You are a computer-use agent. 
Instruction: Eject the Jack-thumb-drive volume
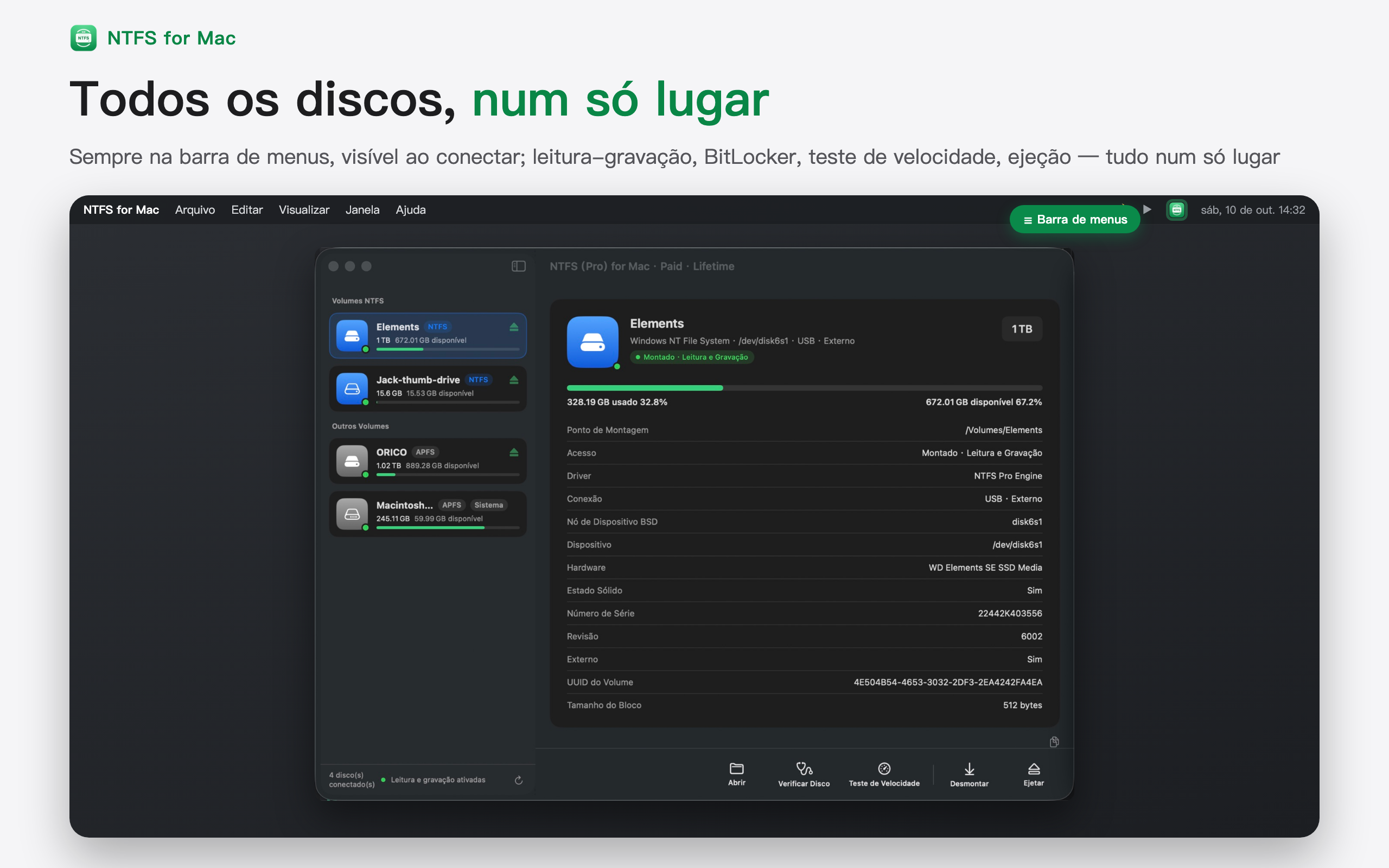[514, 380]
